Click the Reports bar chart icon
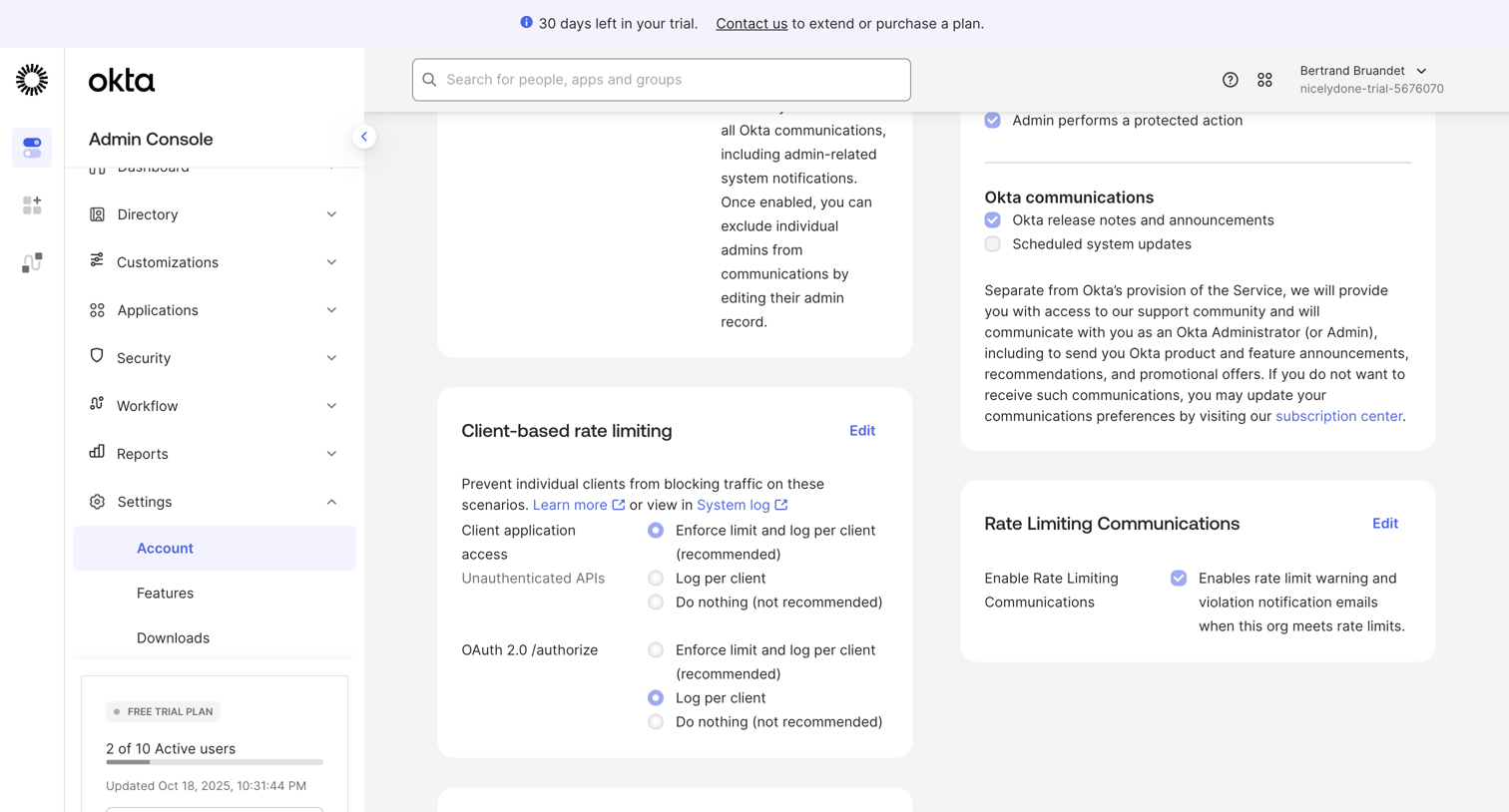Image resolution: width=1509 pixels, height=812 pixels. tap(97, 452)
